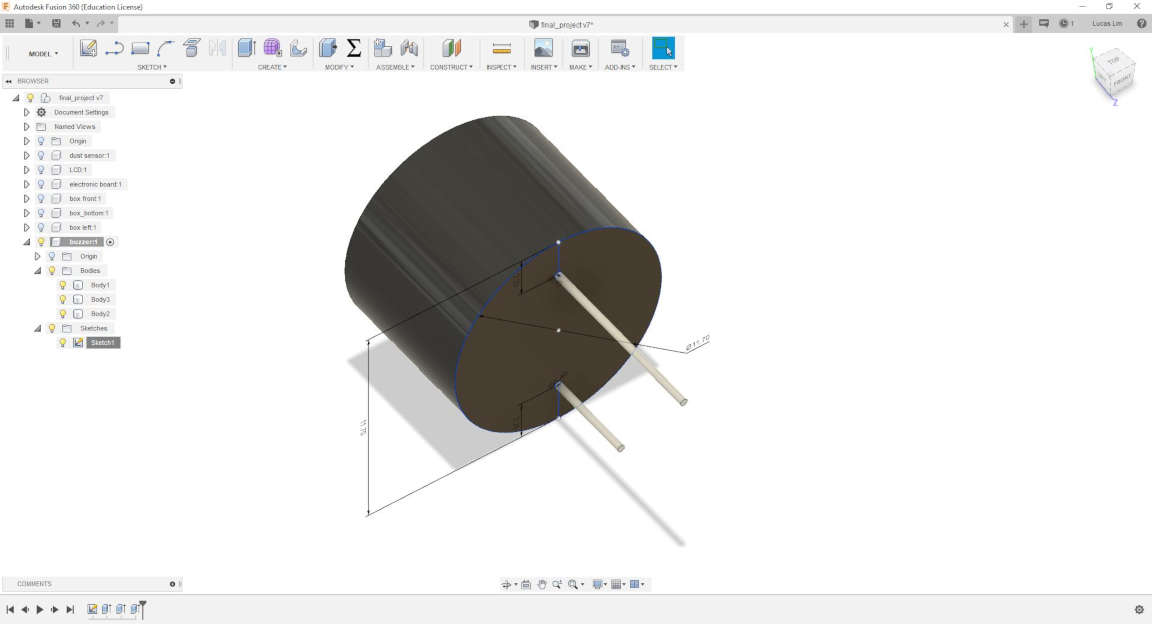The image size is (1152, 624).
Task: Open the INSPECT menu
Action: pyautogui.click(x=501, y=67)
